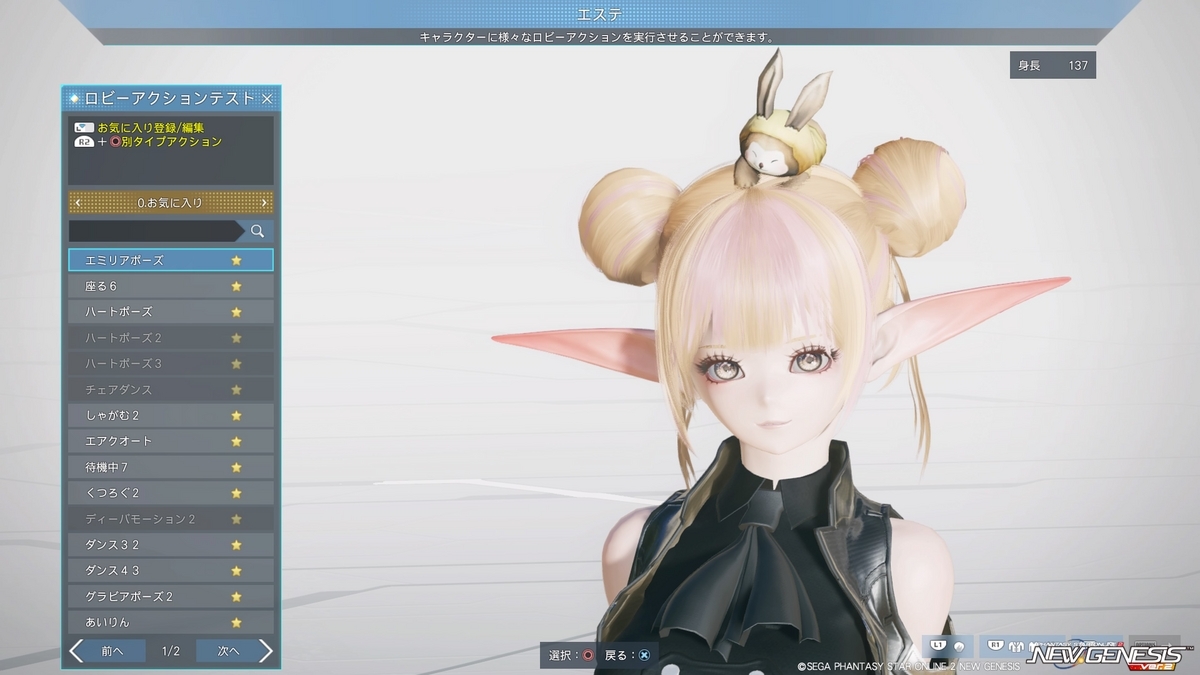Click the touchpad button icon

[x=84, y=128]
